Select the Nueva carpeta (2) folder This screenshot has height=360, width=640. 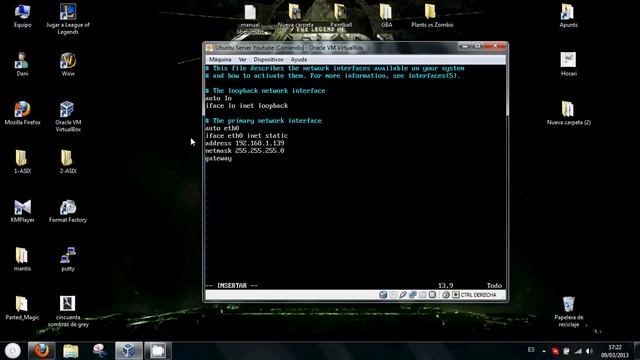click(x=569, y=113)
